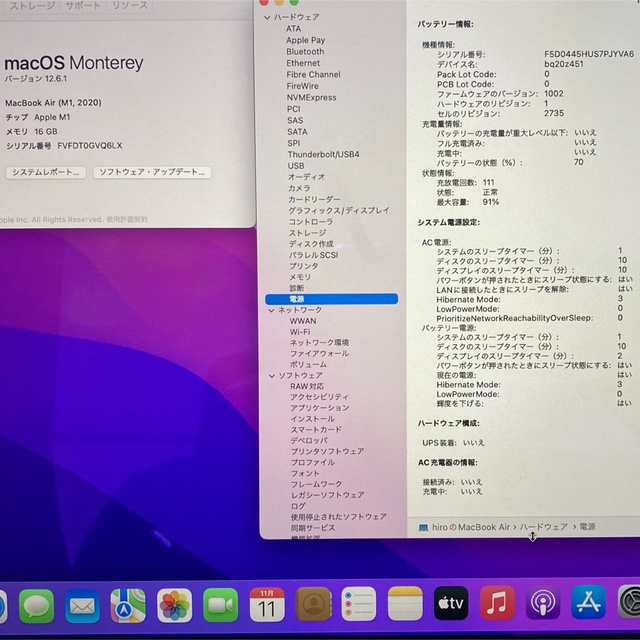Select ATA in the sidebar

(x=293, y=29)
